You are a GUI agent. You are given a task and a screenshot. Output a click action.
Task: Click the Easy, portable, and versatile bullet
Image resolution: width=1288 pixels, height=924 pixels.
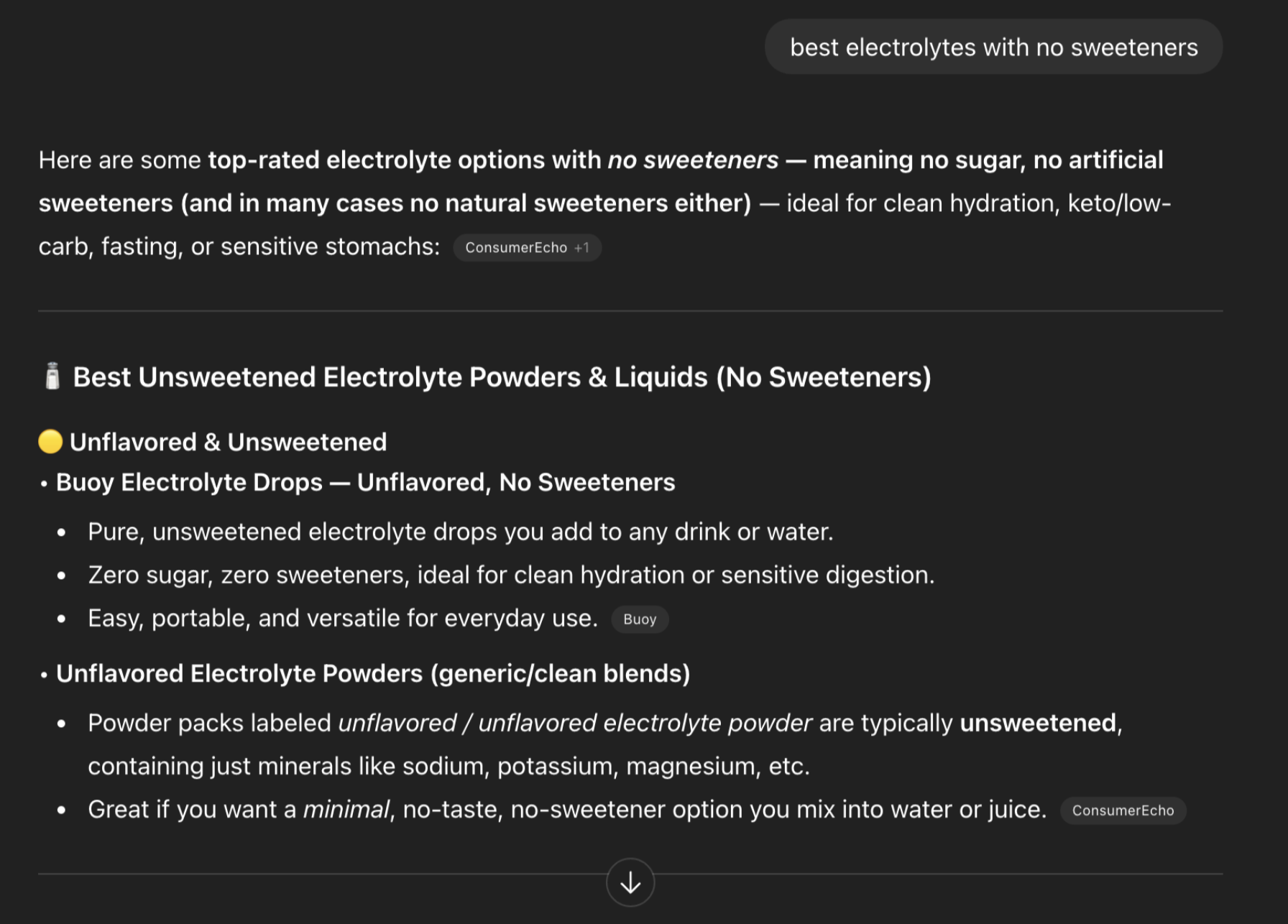pos(342,618)
